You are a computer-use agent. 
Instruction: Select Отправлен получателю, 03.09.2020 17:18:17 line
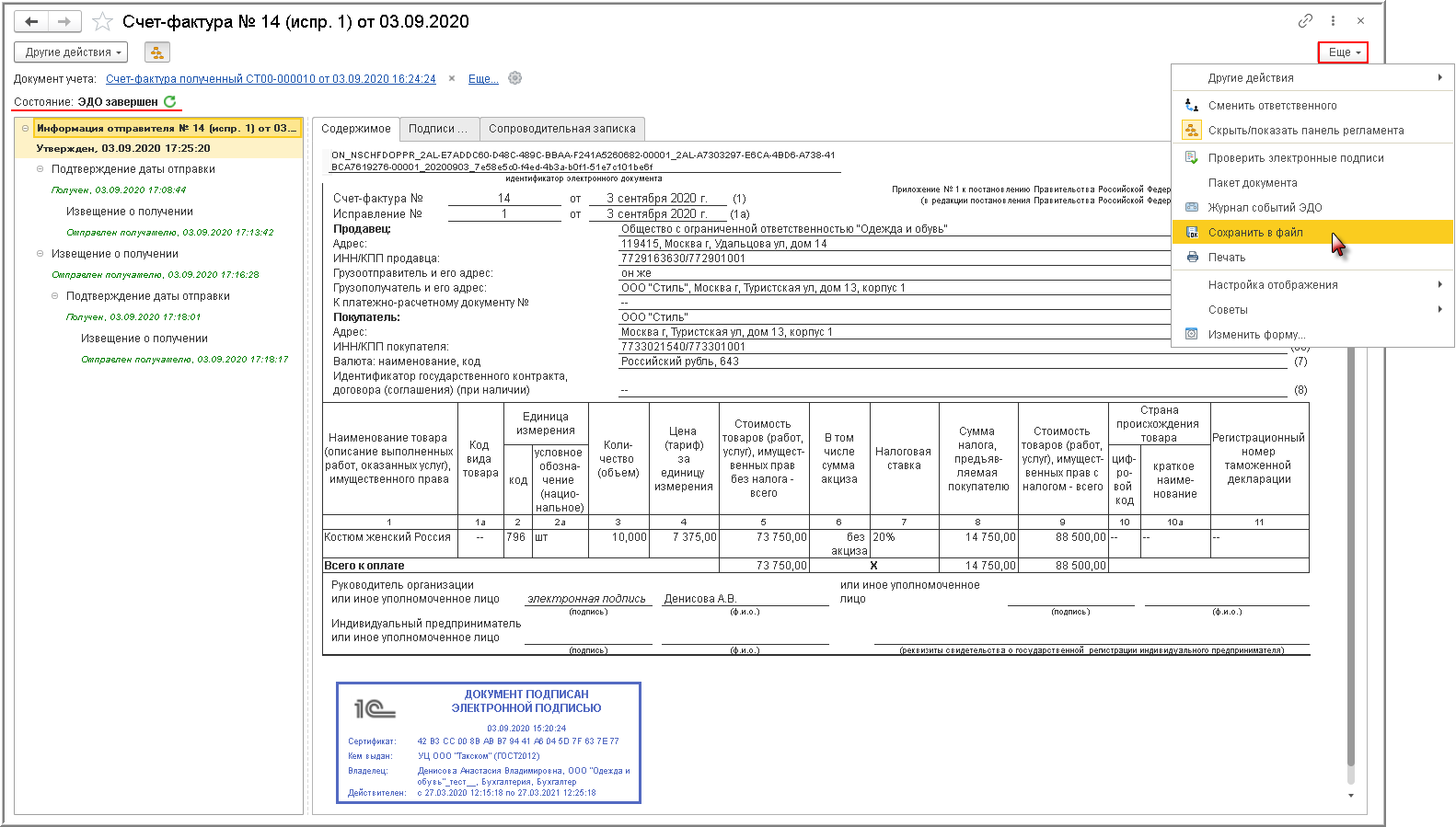coord(185,360)
